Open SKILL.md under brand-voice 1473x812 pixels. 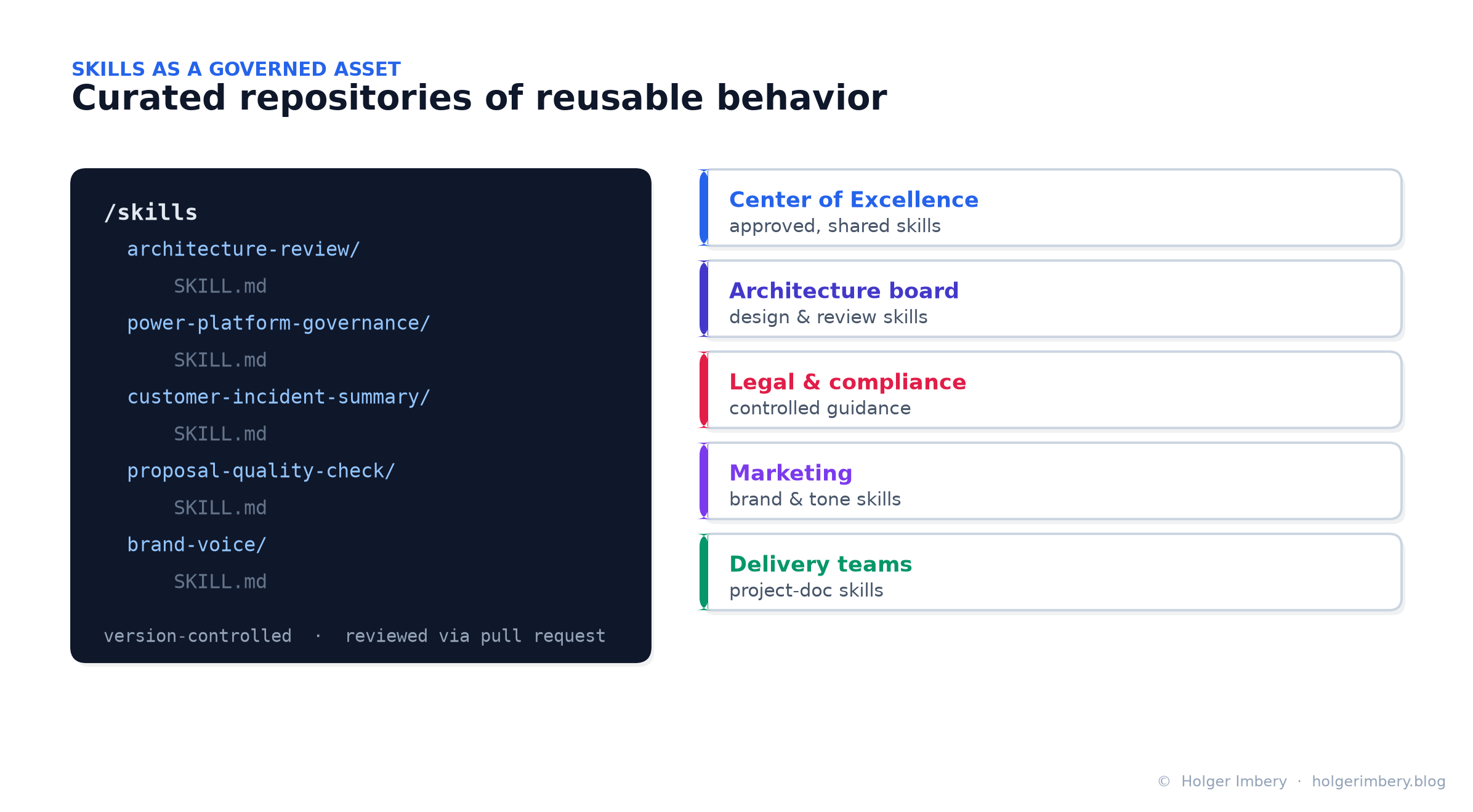tap(220, 582)
